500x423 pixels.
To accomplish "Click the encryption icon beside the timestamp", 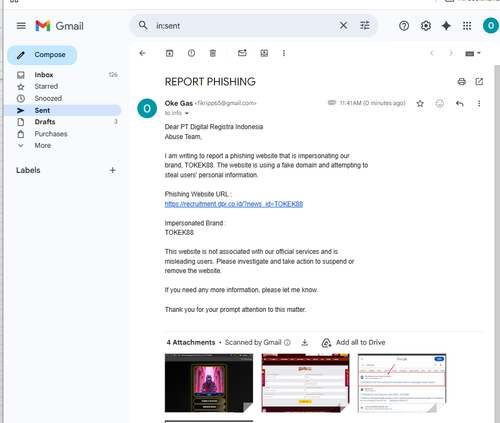I will point(332,103).
